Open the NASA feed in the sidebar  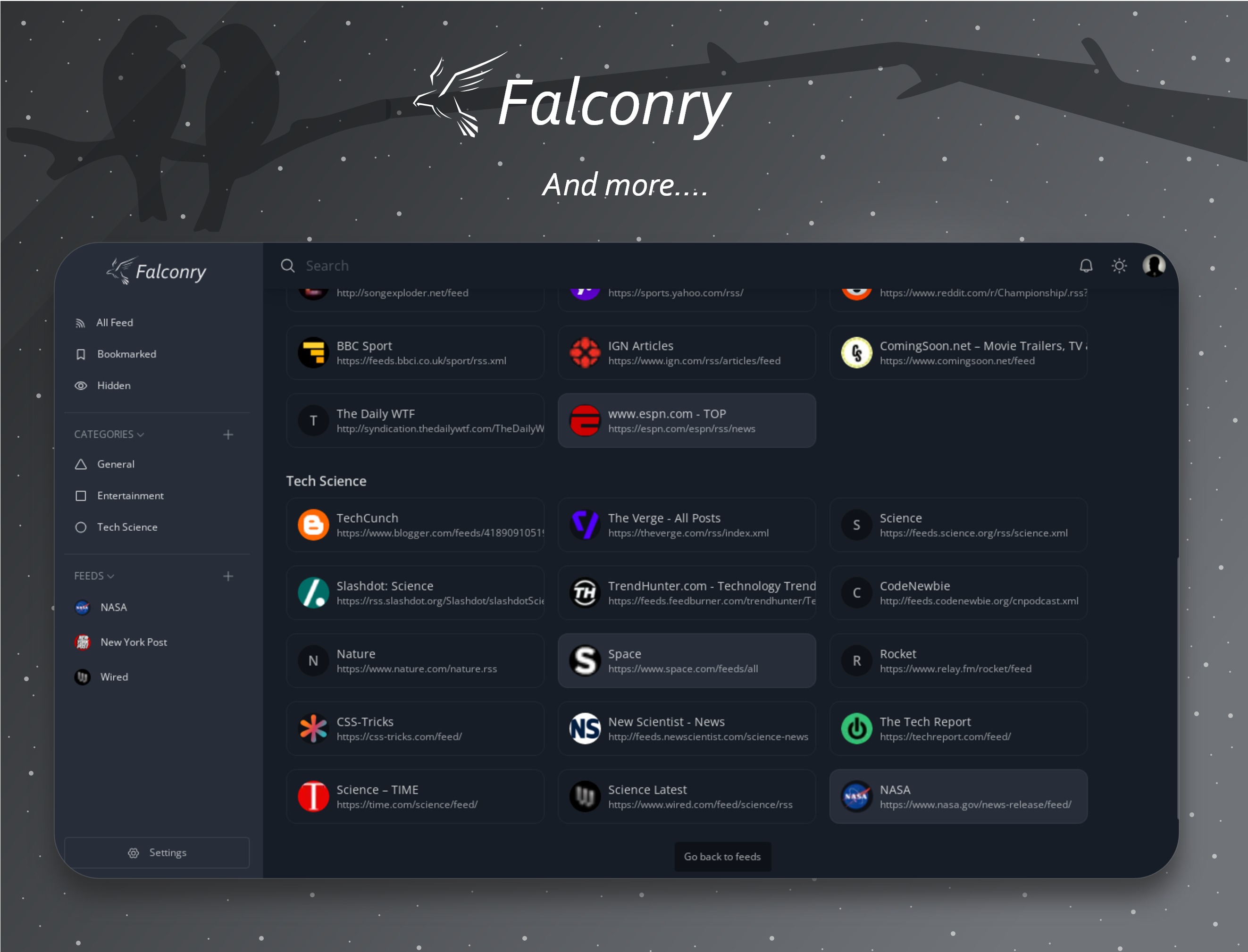[x=101, y=608]
